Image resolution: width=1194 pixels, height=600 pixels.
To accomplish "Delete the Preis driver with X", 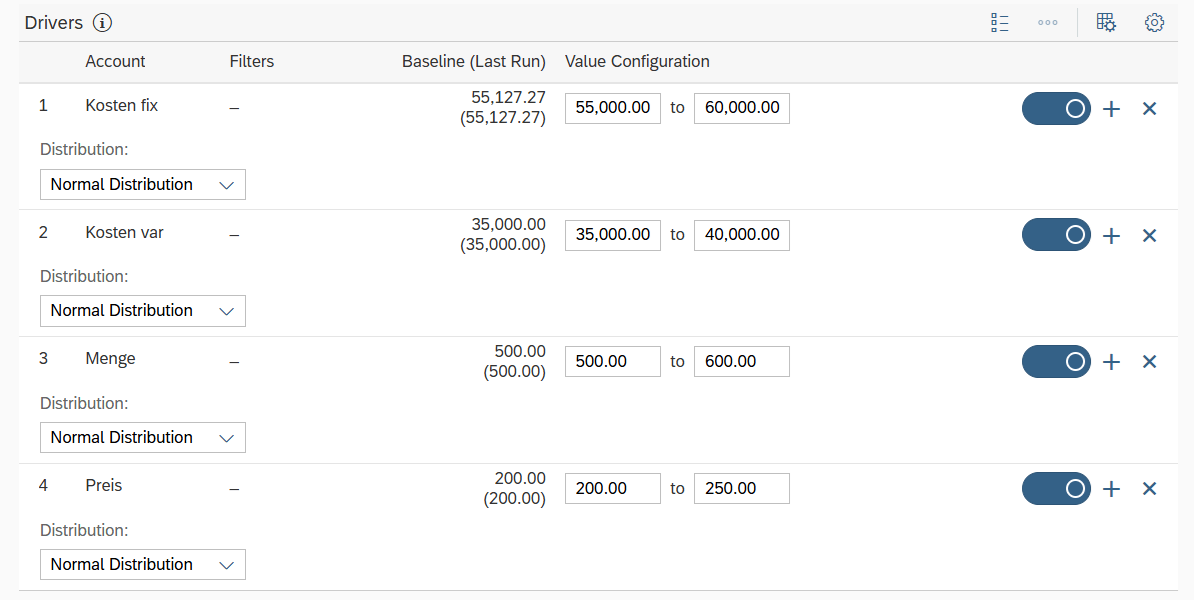I will tap(1149, 489).
